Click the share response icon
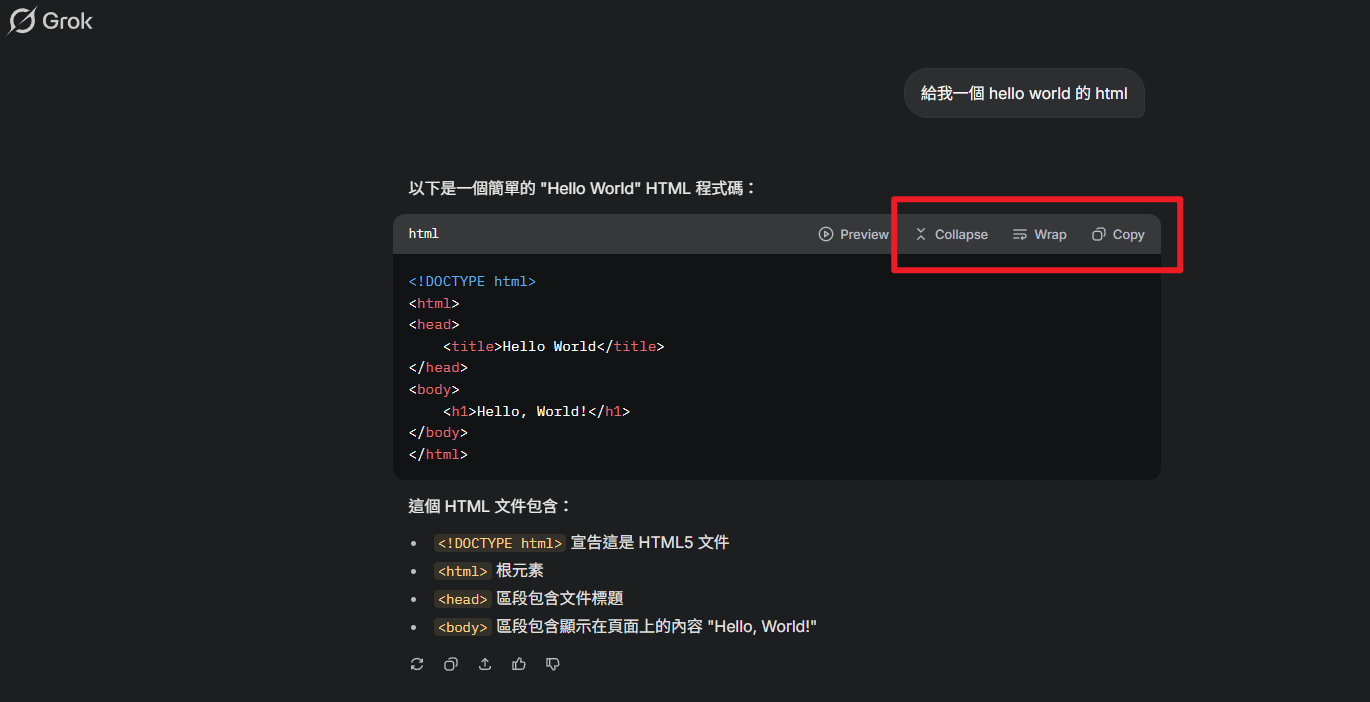1370x702 pixels. pyautogui.click(x=485, y=664)
